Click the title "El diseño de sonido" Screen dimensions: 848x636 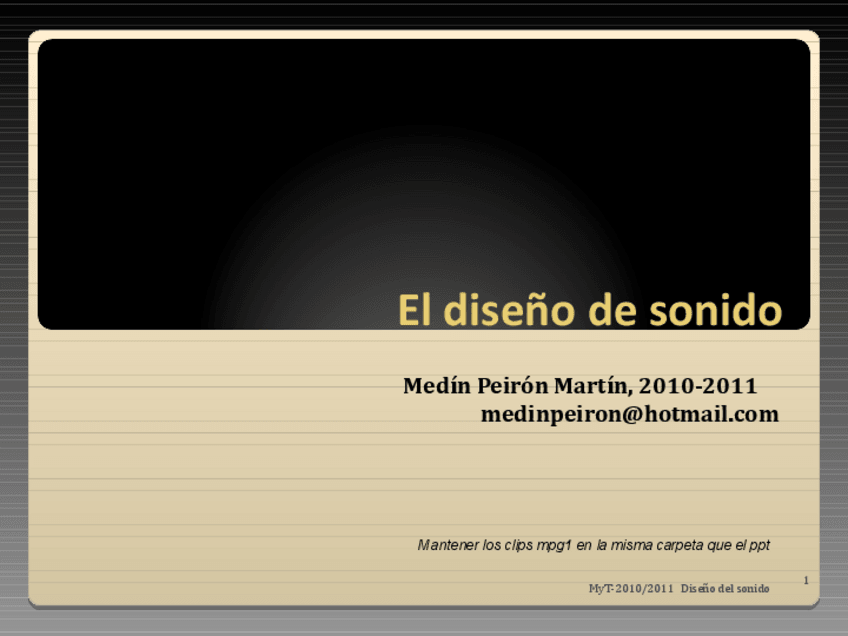pos(589,310)
